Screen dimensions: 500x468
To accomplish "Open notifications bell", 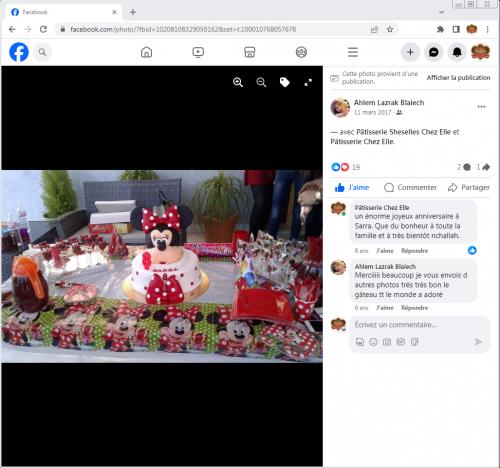I will [x=457, y=52].
